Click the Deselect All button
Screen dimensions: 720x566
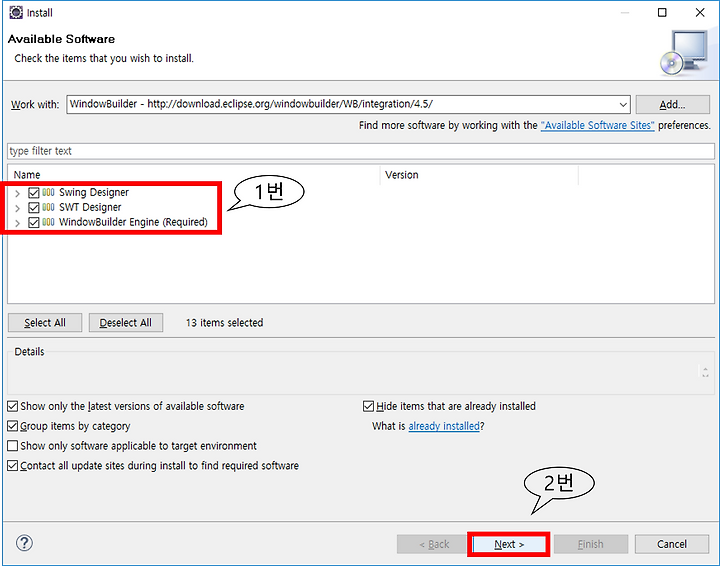click(x=126, y=323)
